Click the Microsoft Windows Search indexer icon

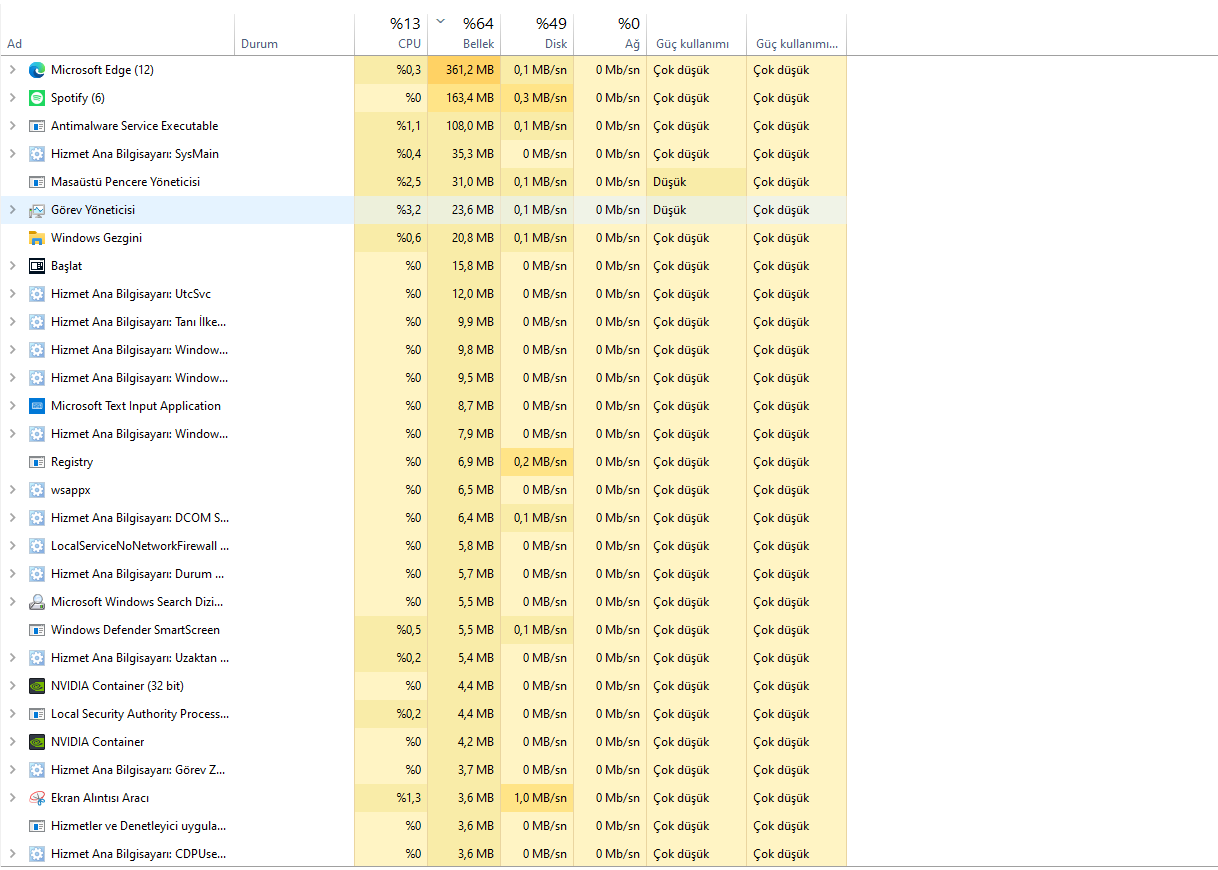[37, 602]
